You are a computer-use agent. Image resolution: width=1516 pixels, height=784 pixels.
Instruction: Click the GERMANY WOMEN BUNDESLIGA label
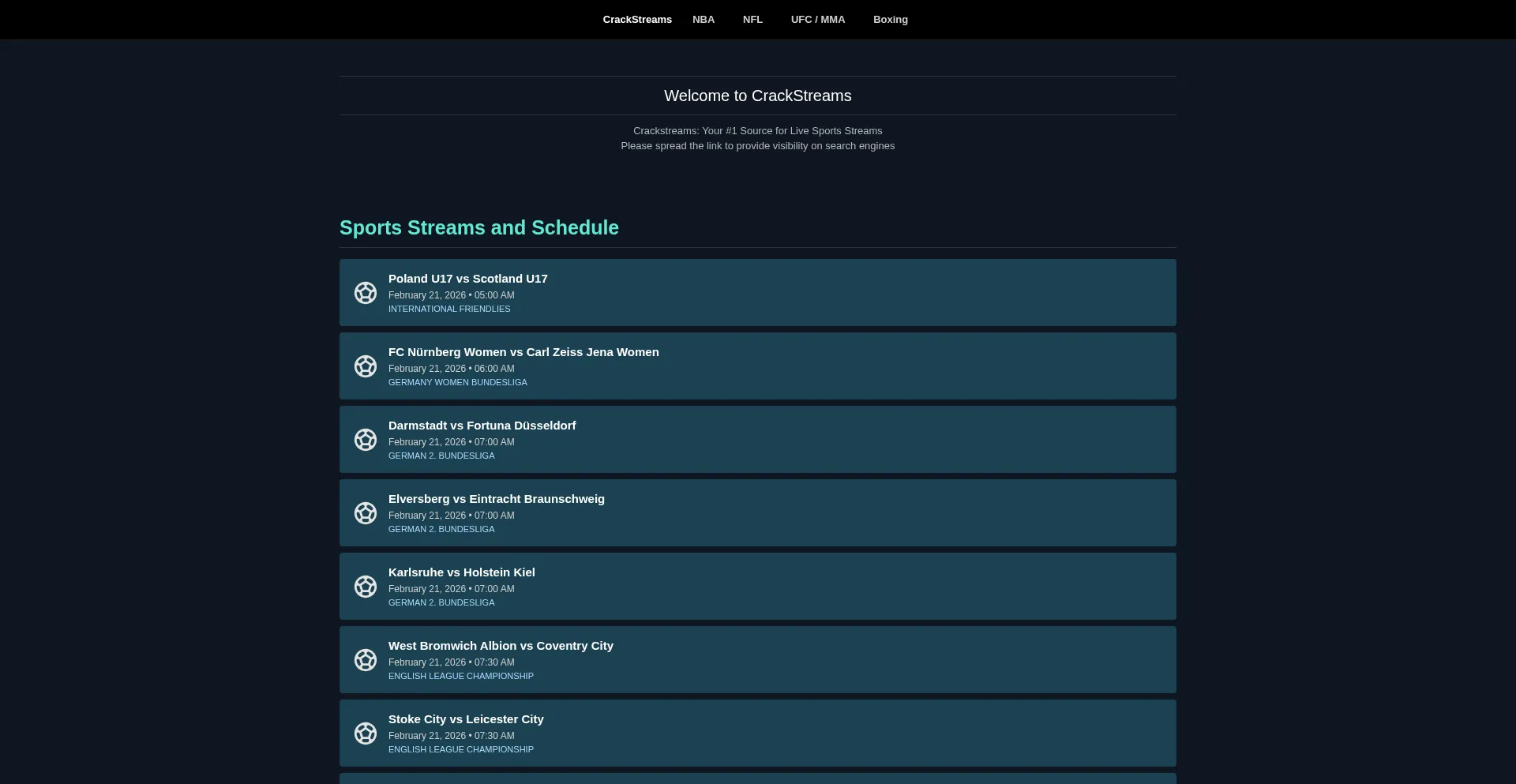coord(458,382)
